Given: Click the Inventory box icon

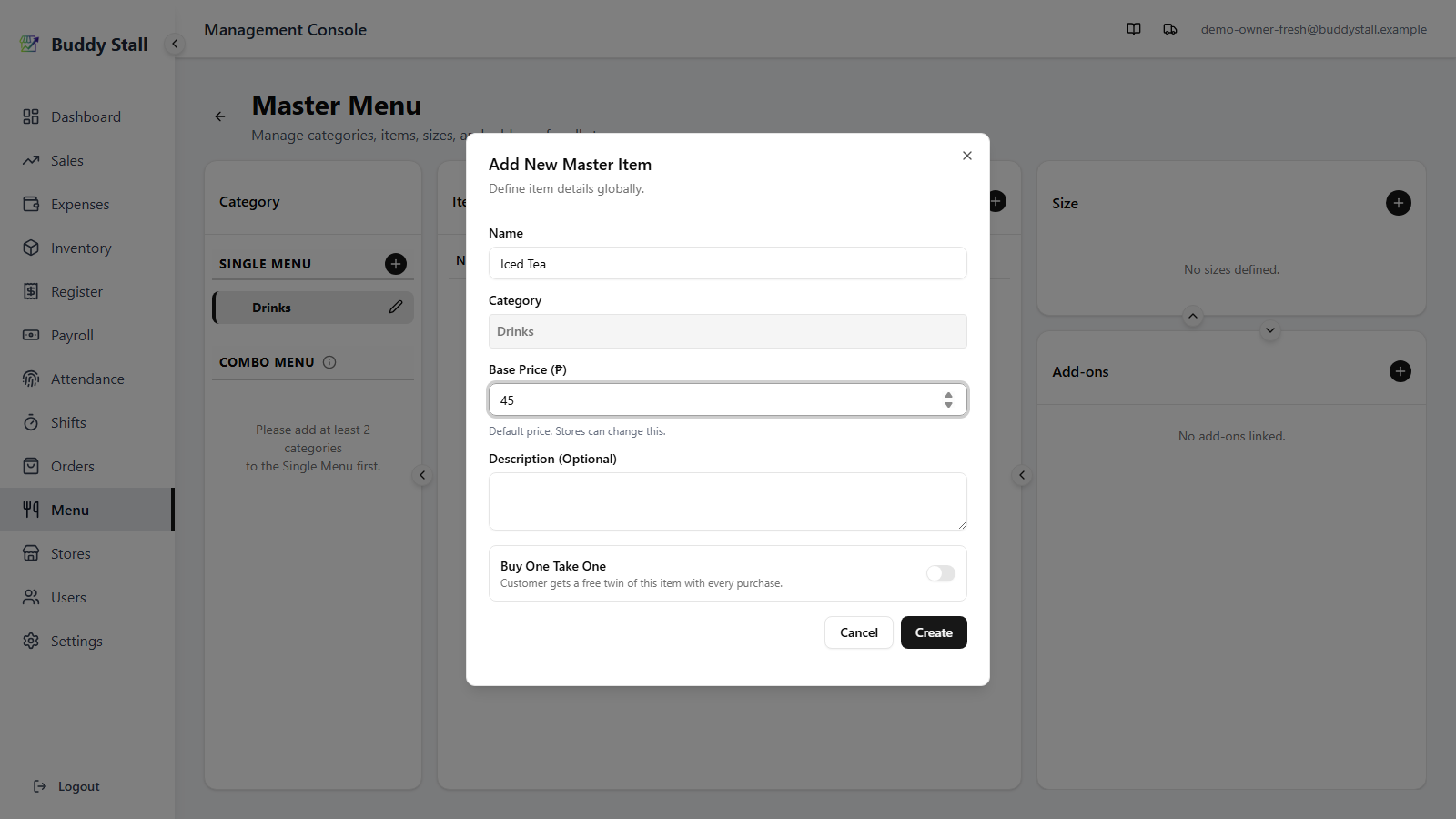Looking at the screenshot, I should [31, 248].
